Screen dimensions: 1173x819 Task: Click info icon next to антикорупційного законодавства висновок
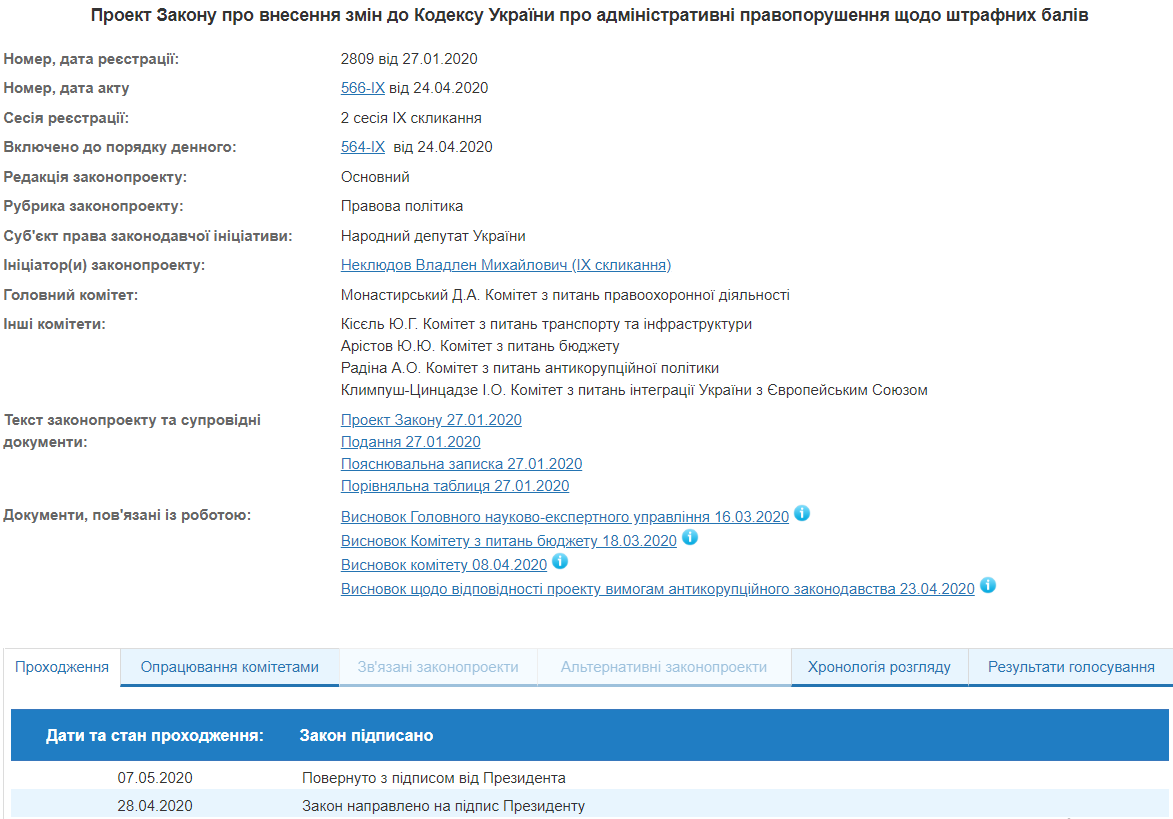click(x=987, y=586)
